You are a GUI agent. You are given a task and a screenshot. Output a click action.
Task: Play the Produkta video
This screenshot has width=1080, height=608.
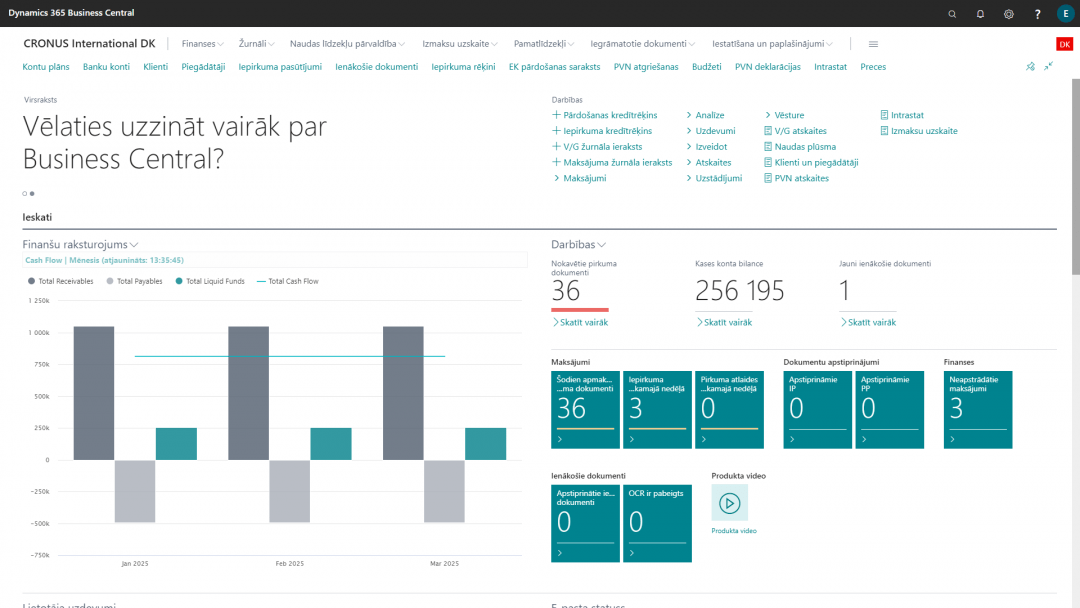click(x=729, y=505)
